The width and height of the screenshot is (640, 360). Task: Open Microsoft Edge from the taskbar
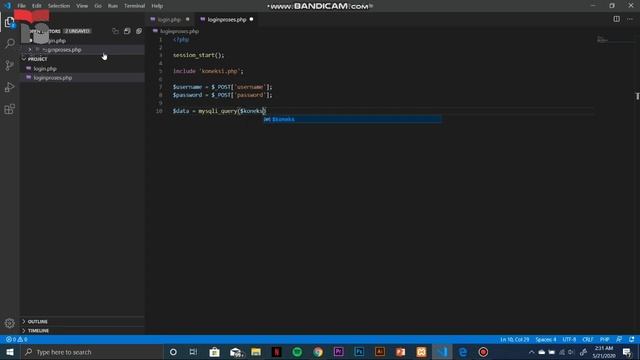pyautogui.click(x=463, y=352)
